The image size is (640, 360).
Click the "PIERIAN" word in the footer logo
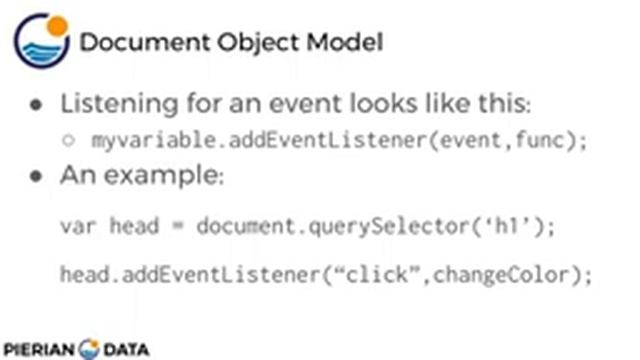tap(40, 350)
